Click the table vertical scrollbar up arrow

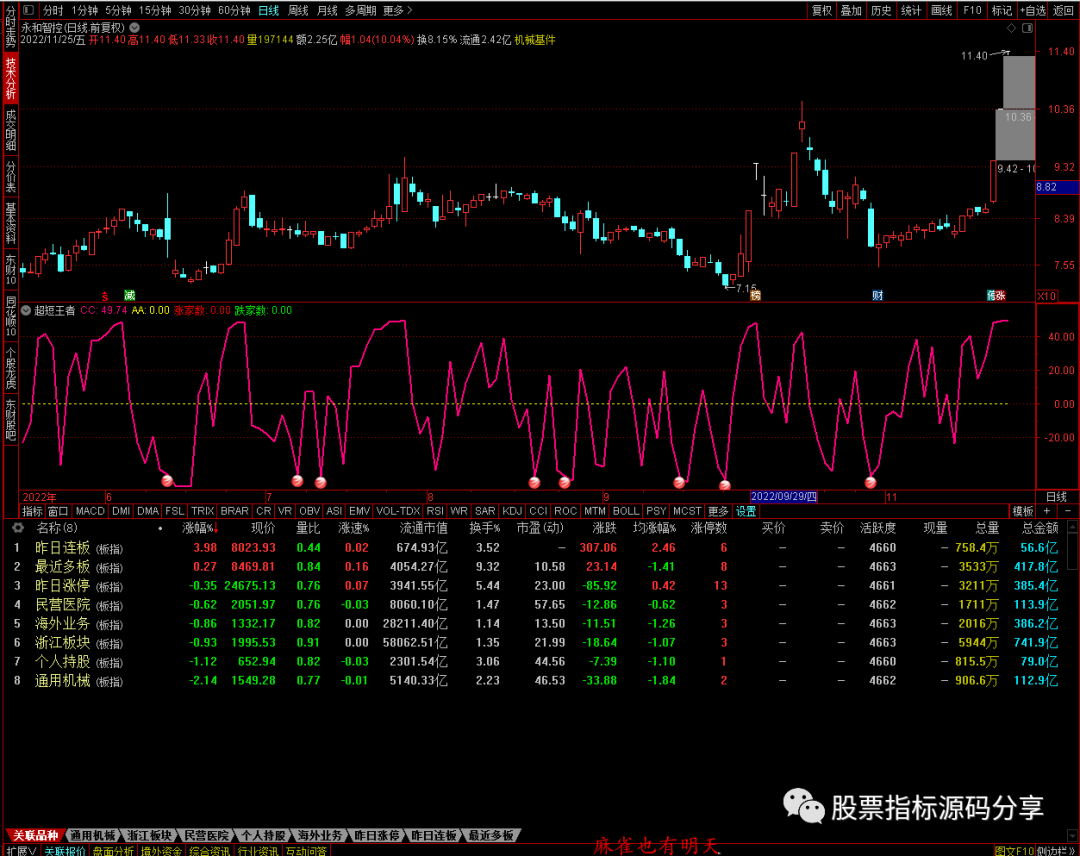tap(1072, 527)
